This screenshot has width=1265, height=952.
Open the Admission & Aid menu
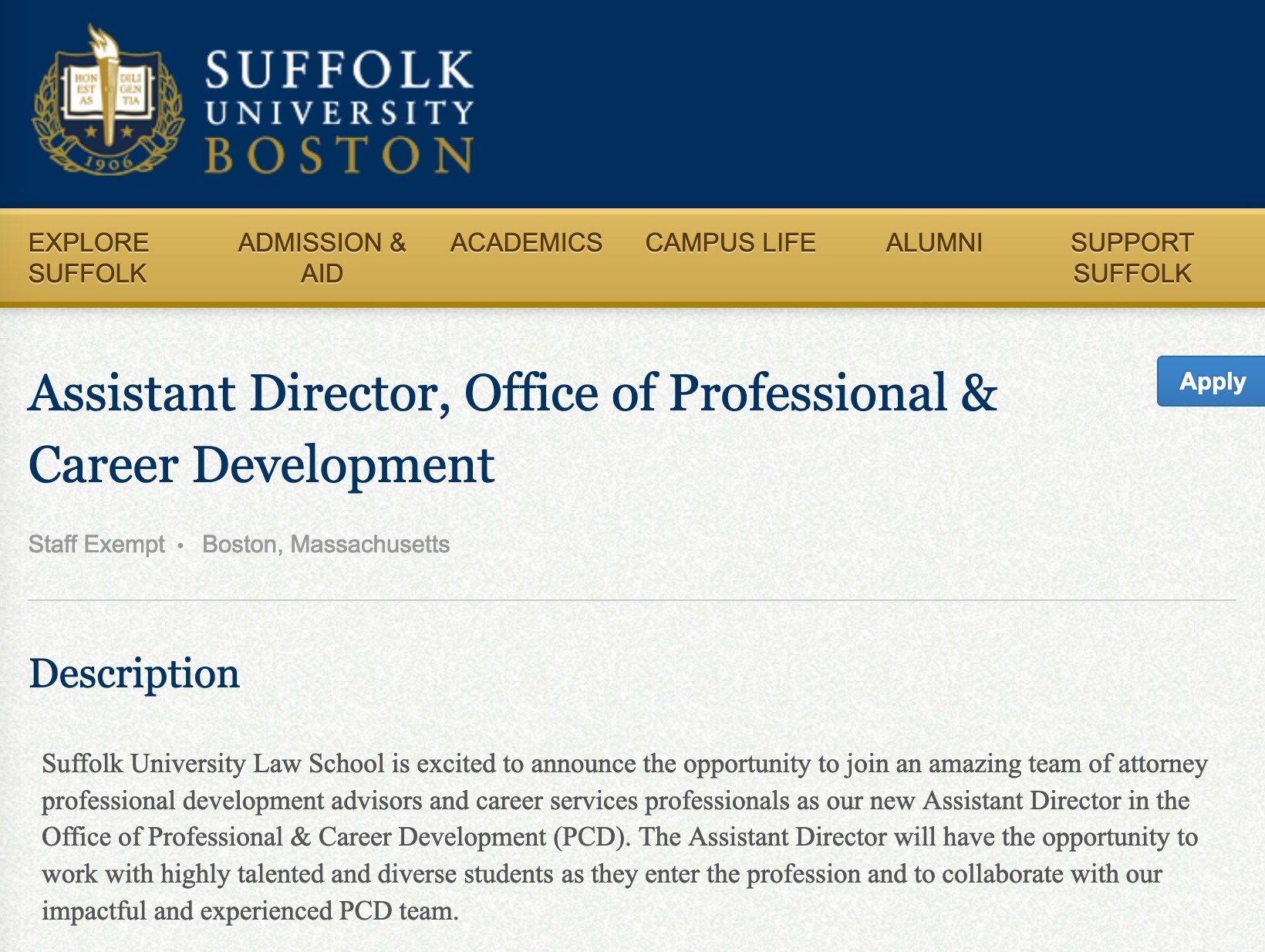[x=322, y=258]
